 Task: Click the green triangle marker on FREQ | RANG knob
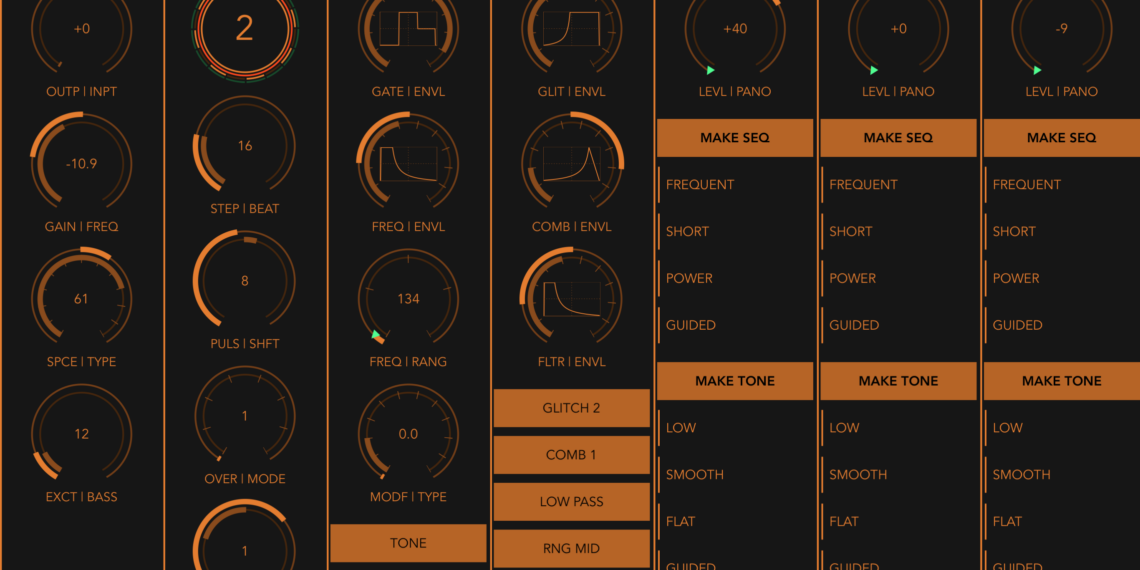point(377,335)
